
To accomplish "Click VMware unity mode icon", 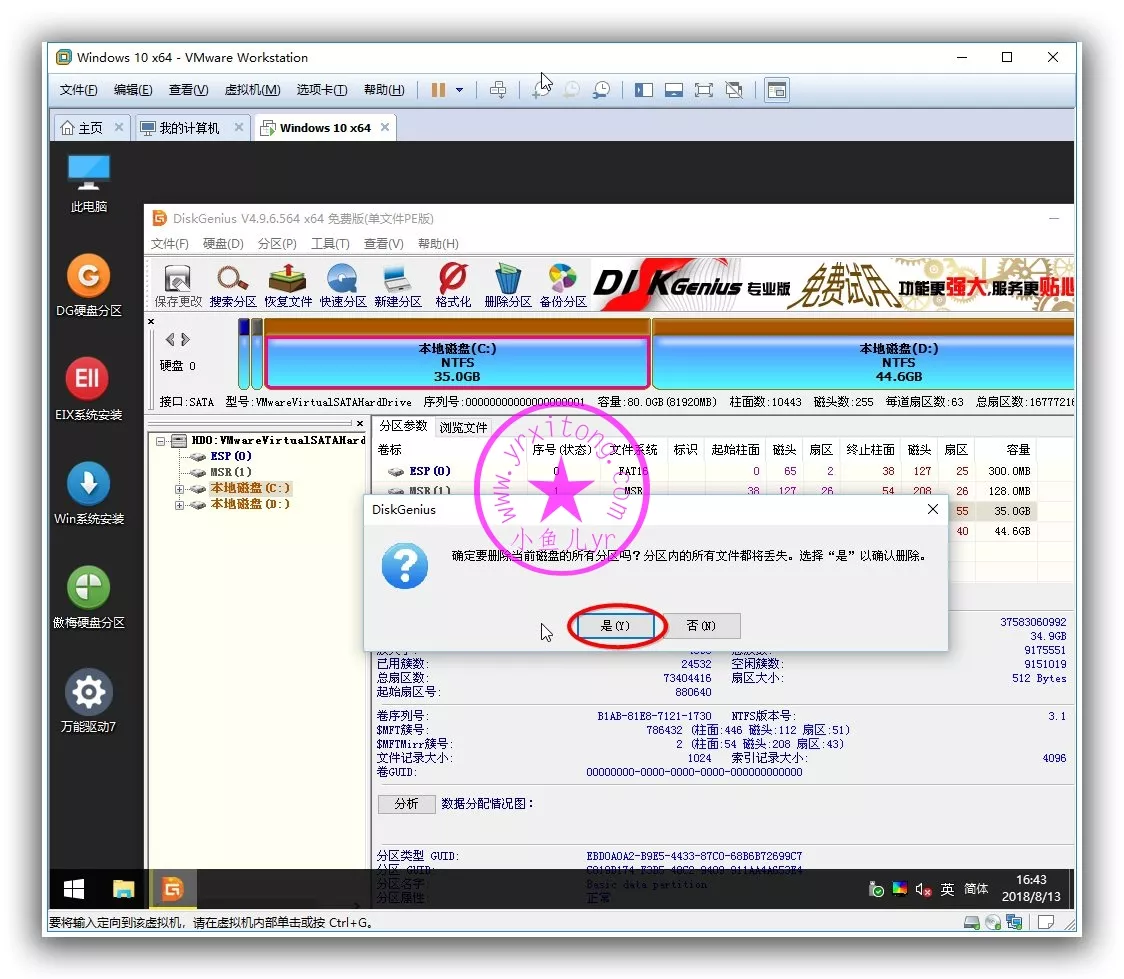I will (x=734, y=90).
